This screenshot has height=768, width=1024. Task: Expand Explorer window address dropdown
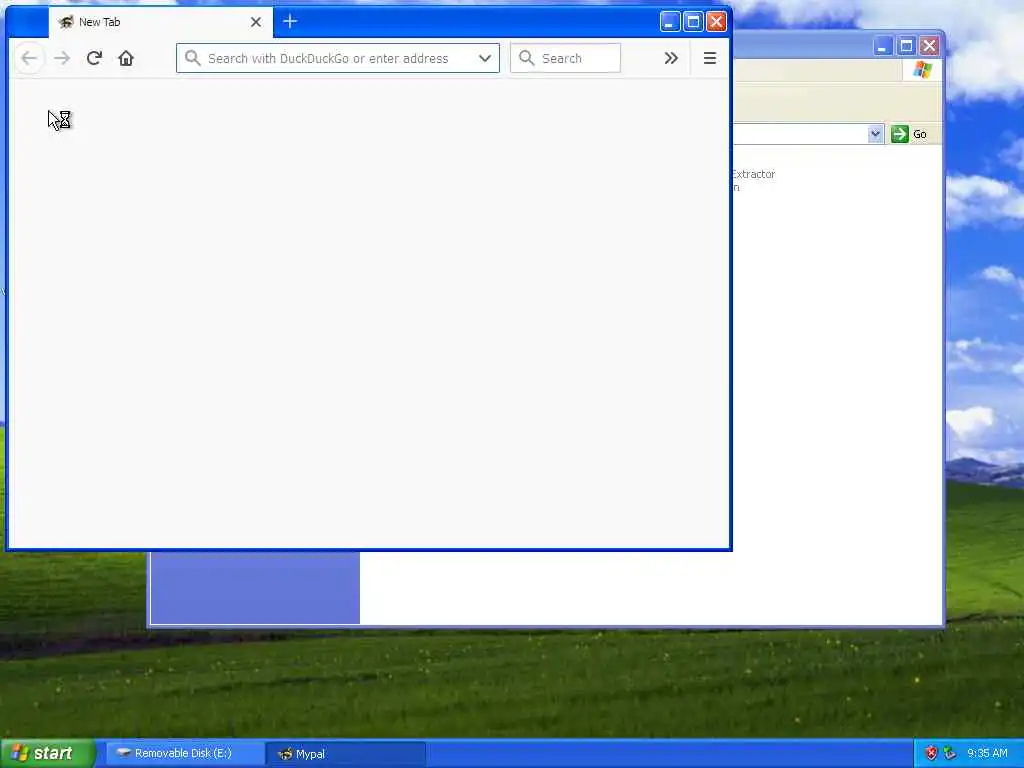pyautogui.click(x=875, y=134)
